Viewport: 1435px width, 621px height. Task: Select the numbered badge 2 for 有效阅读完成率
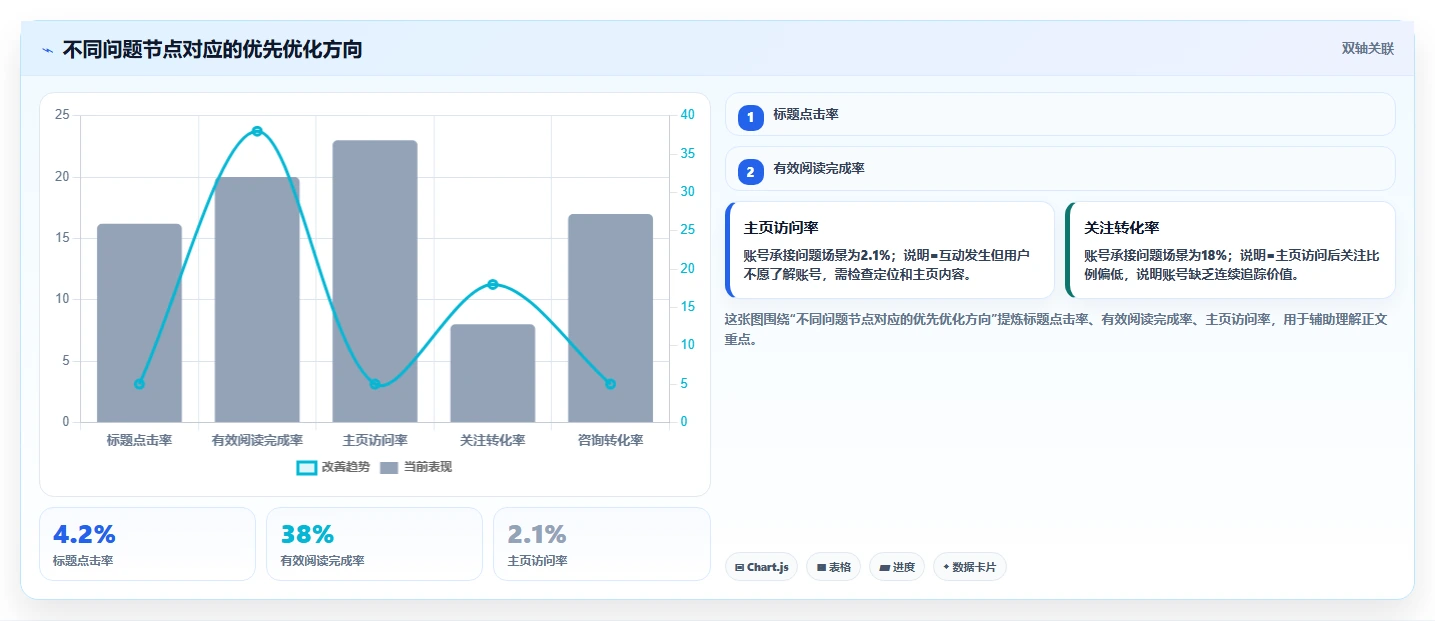(x=751, y=171)
